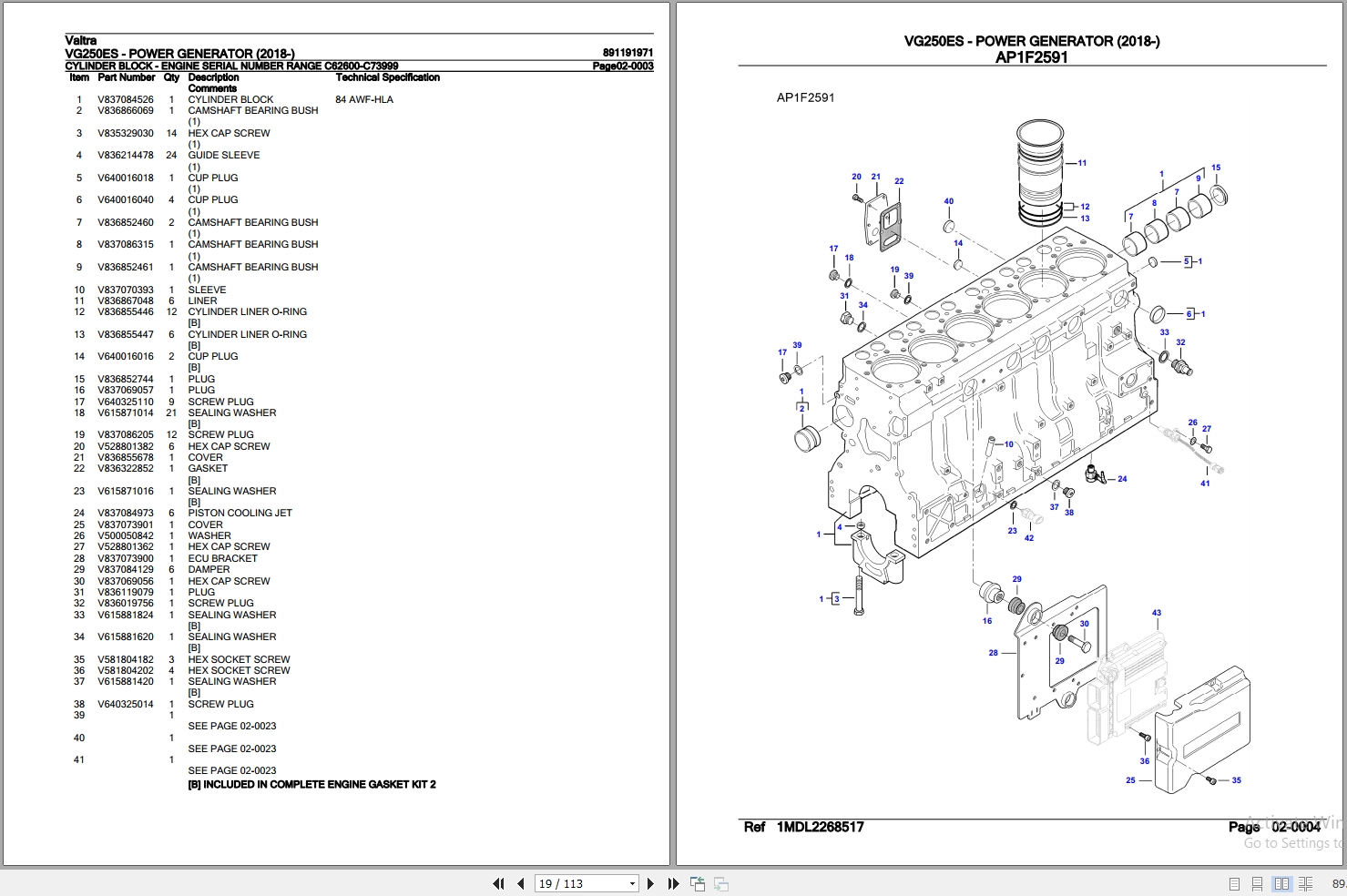
Task: Switch to single page view
Action: point(1234,883)
